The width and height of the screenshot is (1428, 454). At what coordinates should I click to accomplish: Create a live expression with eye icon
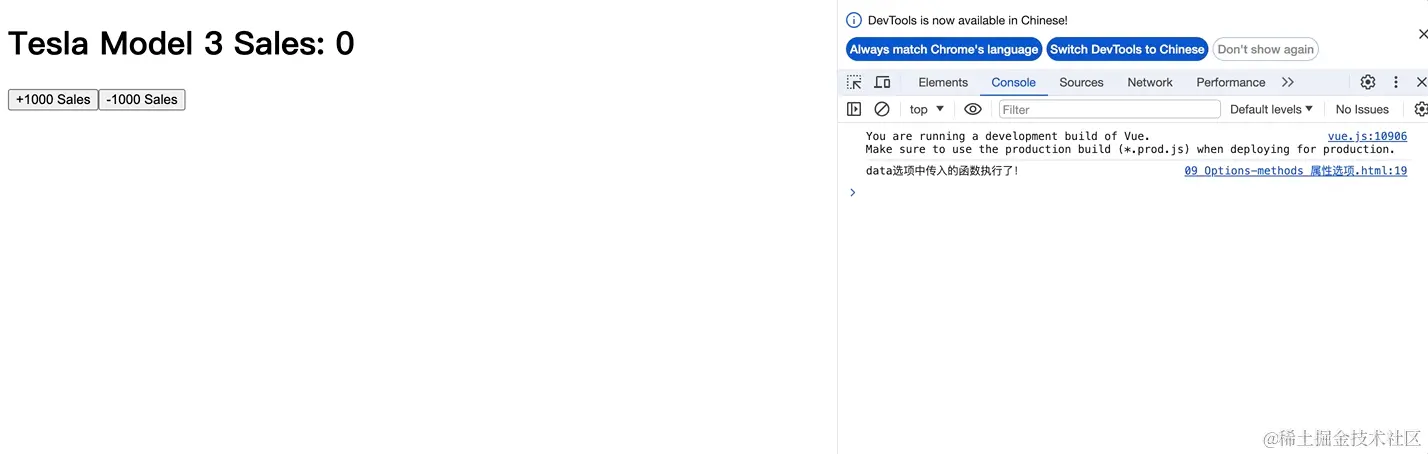pyautogui.click(x=973, y=109)
